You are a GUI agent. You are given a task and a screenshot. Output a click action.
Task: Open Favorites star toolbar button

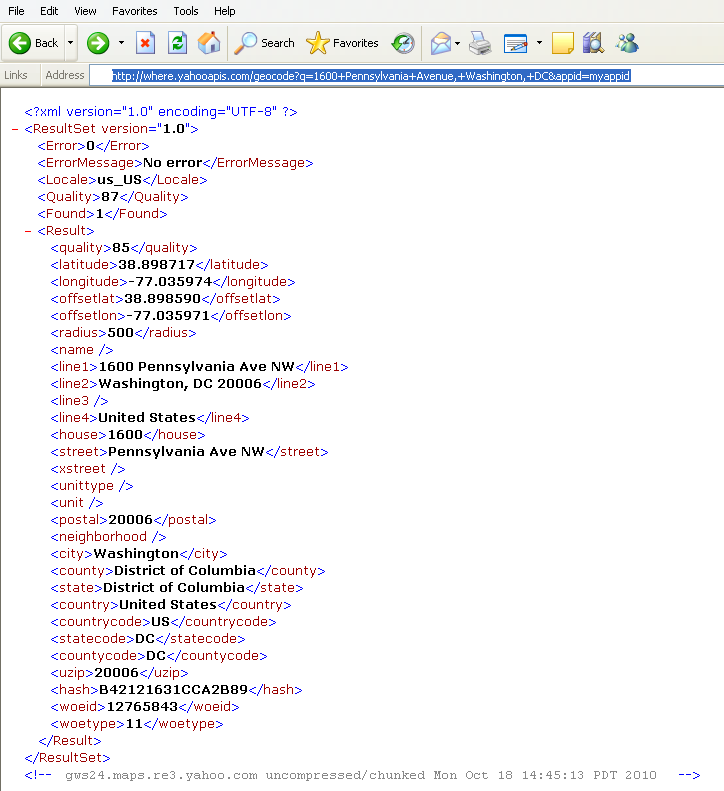[x=343, y=43]
